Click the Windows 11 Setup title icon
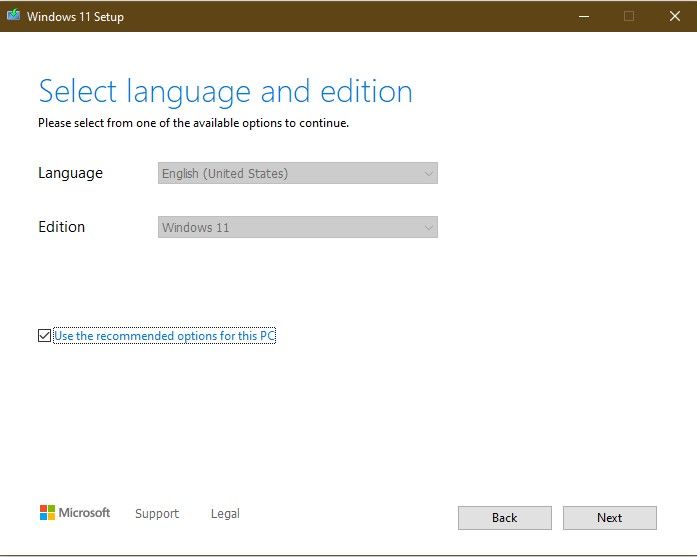The height and width of the screenshot is (557, 697). (13, 16)
